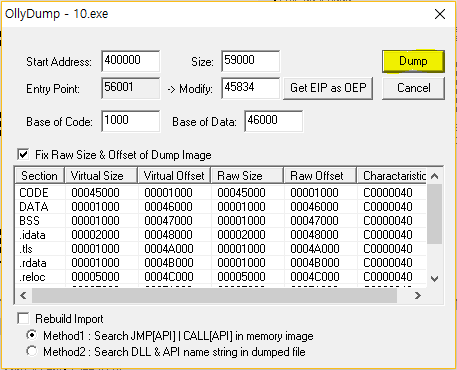The image size is (457, 370).
Task: Select the BSS section row
Action: point(221,221)
